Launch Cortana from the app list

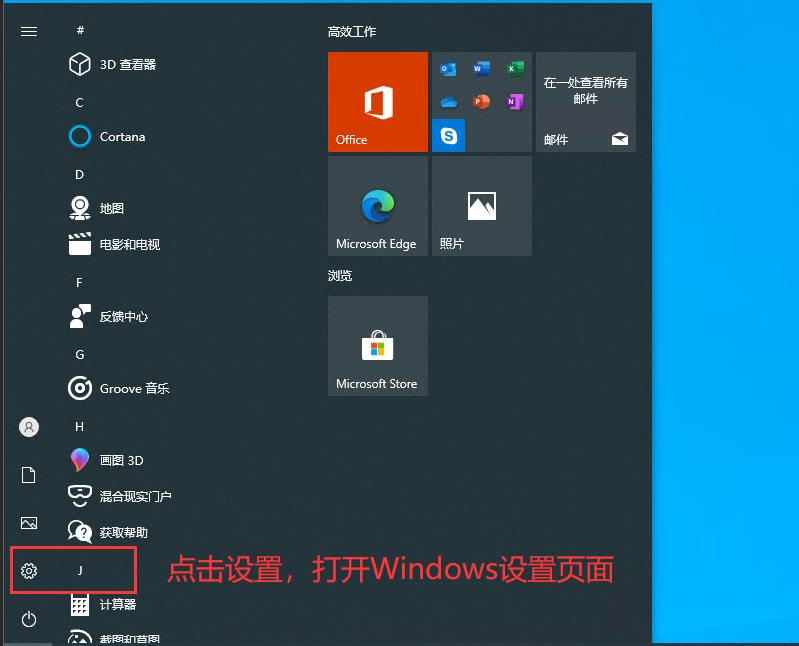[107, 137]
